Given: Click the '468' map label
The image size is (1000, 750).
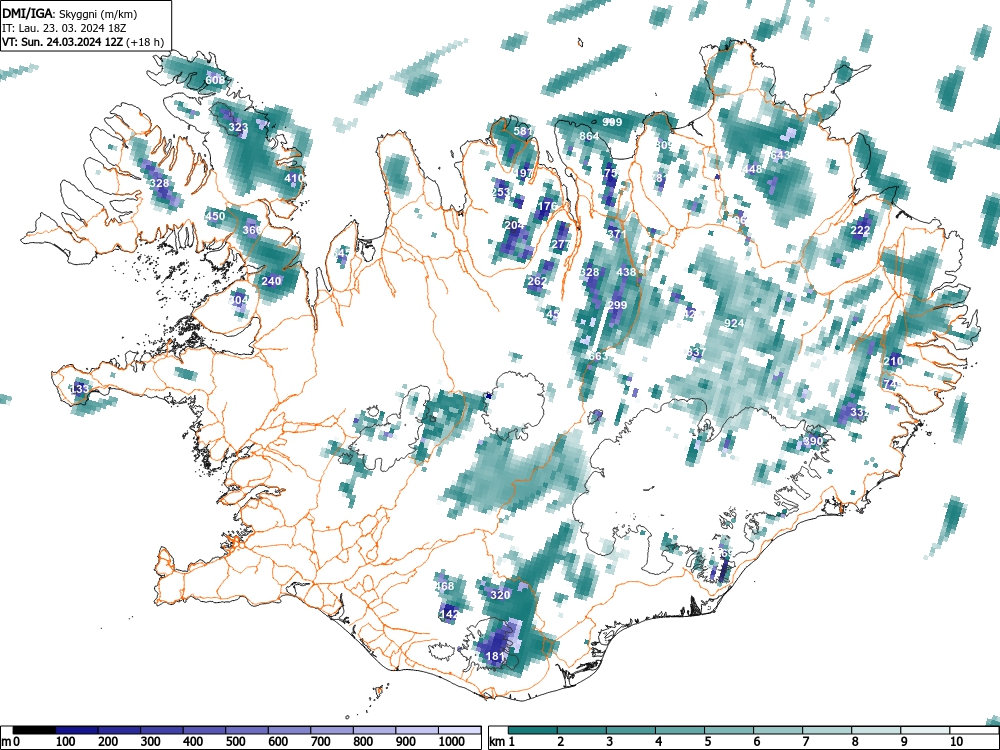Looking at the screenshot, I should 445,586.
